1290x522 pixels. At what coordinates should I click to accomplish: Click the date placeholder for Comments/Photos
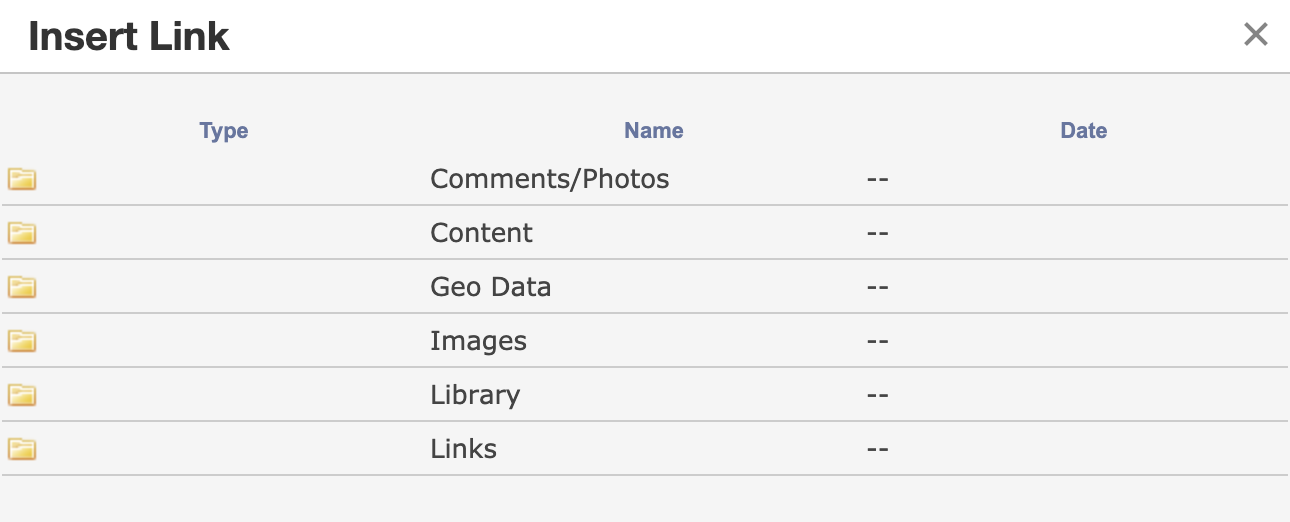[x=878, y=179]
